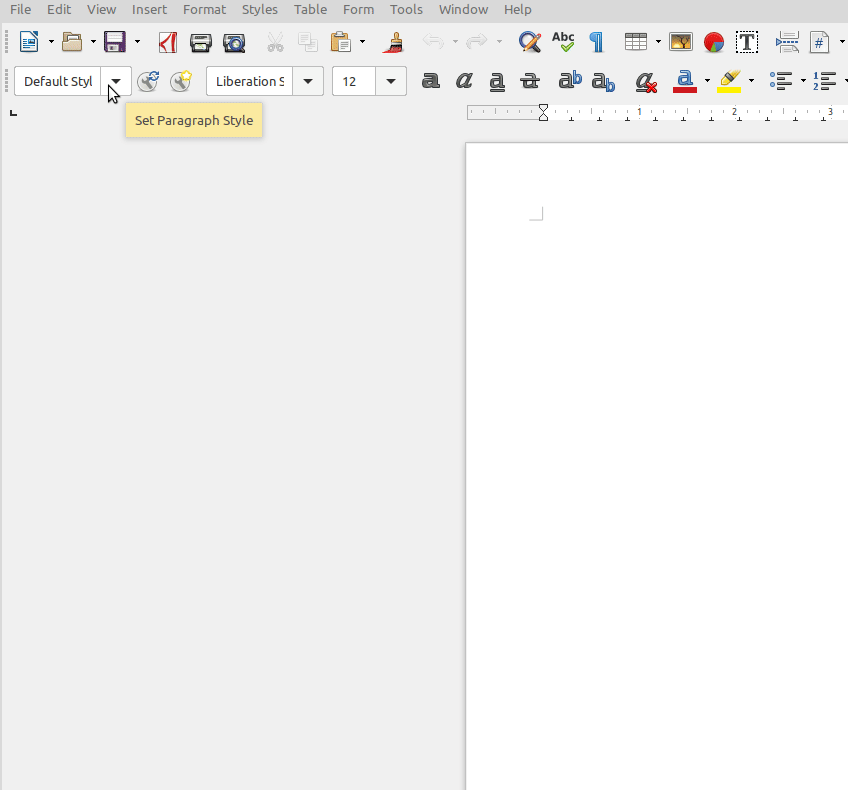The height and width of the screenshot is (790, 848).
Task: Toggle Bold formatting
Action: pos(431,81)
